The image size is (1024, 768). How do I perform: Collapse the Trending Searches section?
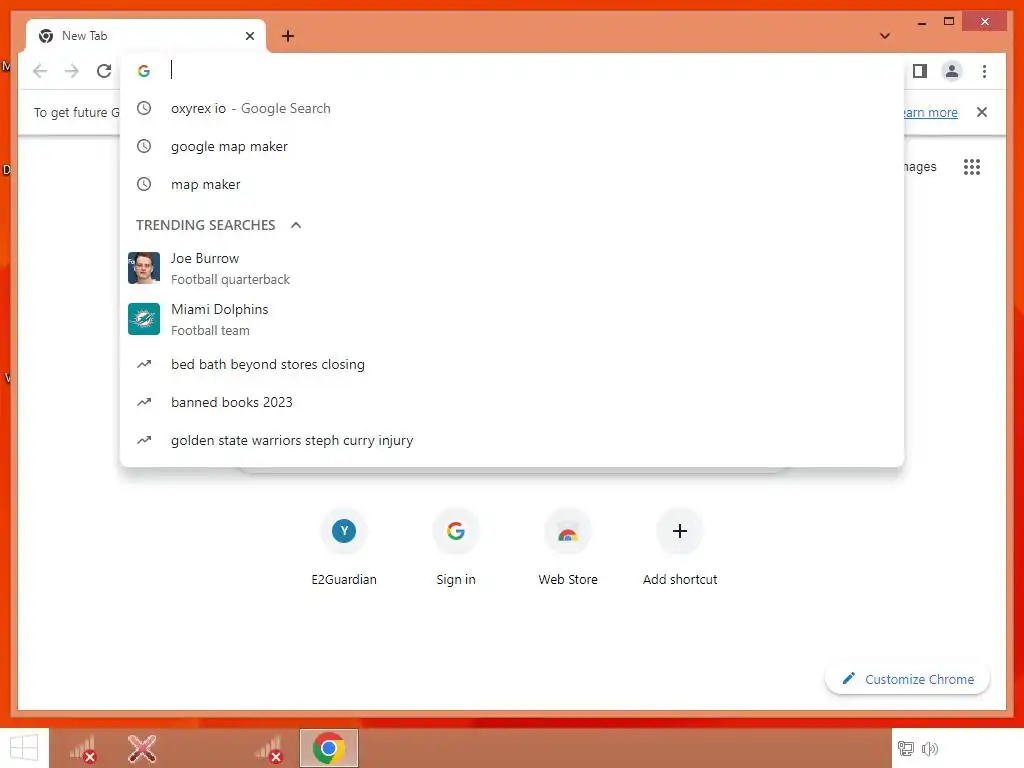tap(296, 225)
